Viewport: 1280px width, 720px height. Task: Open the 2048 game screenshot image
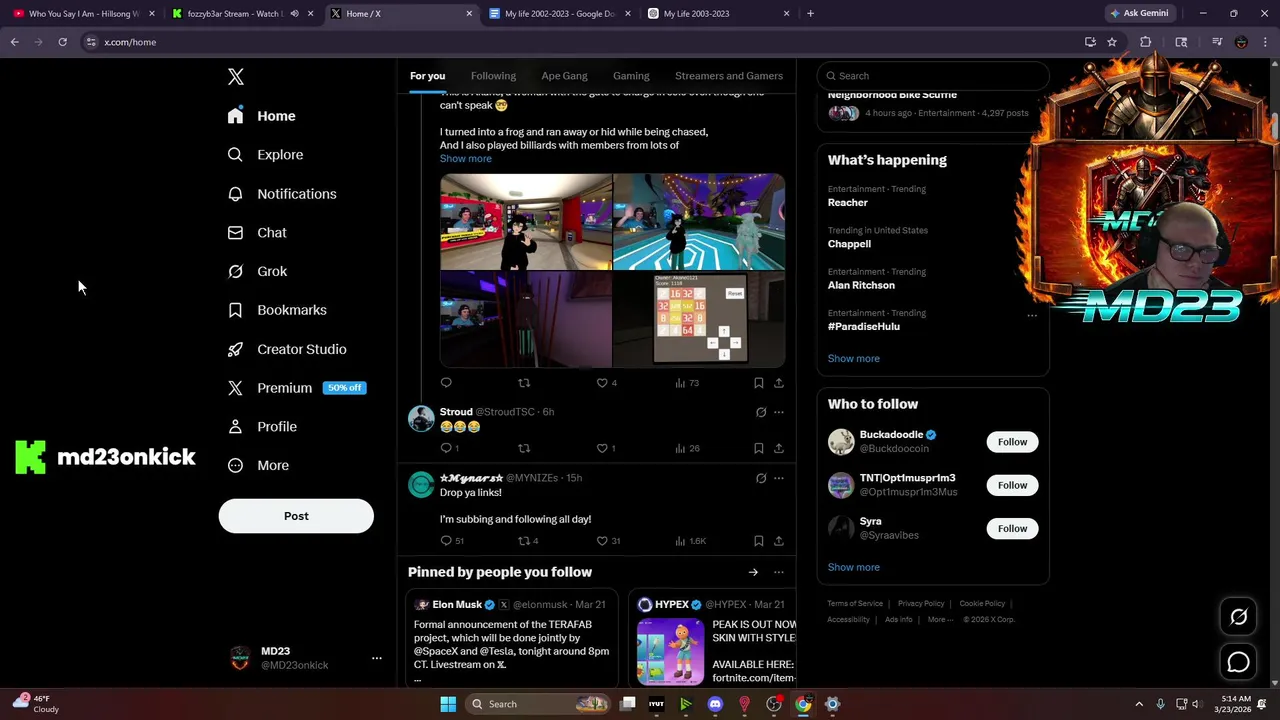pos(699,320)
